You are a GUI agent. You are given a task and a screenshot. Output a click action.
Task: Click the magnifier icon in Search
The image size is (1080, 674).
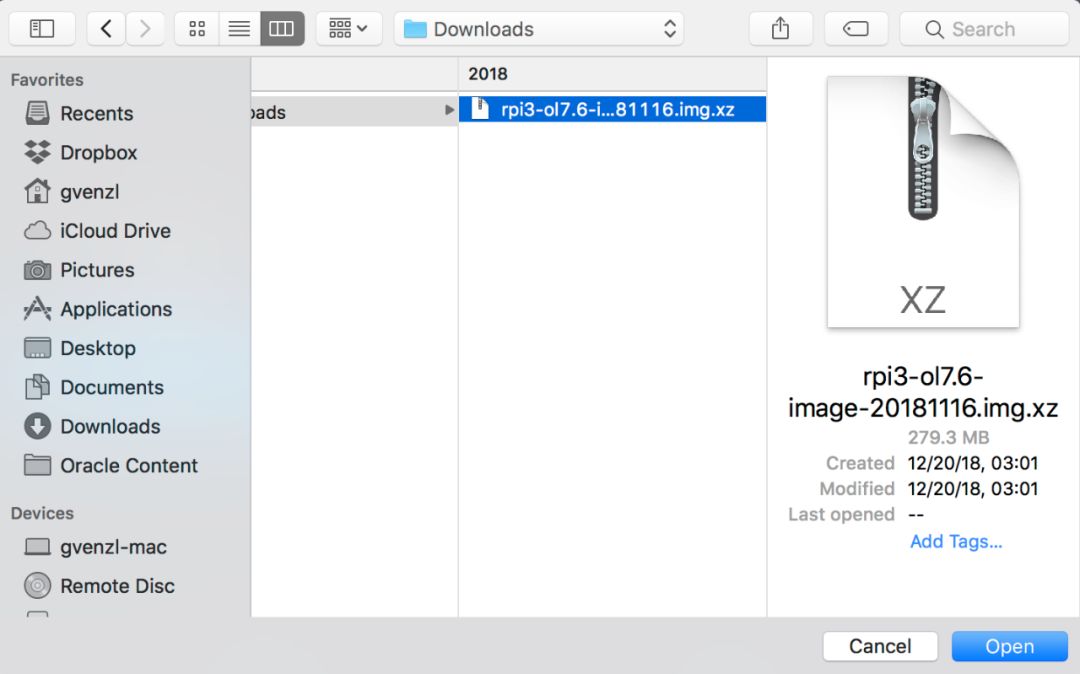pos(934,29)
